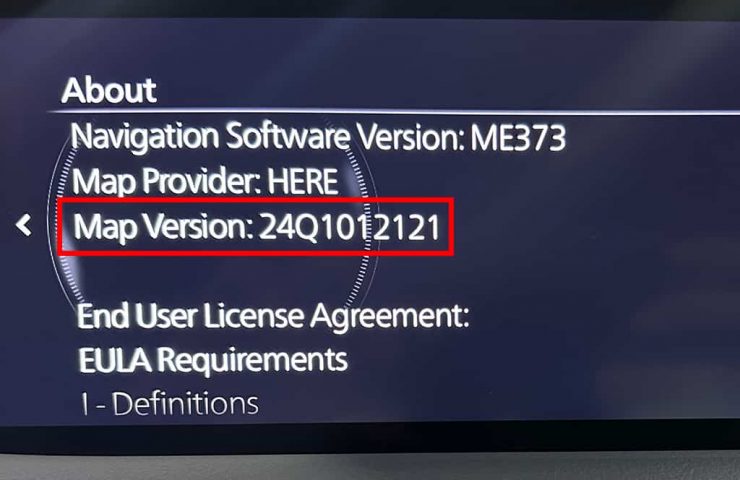Tap the ME373 version number

[x=518, y=138]
